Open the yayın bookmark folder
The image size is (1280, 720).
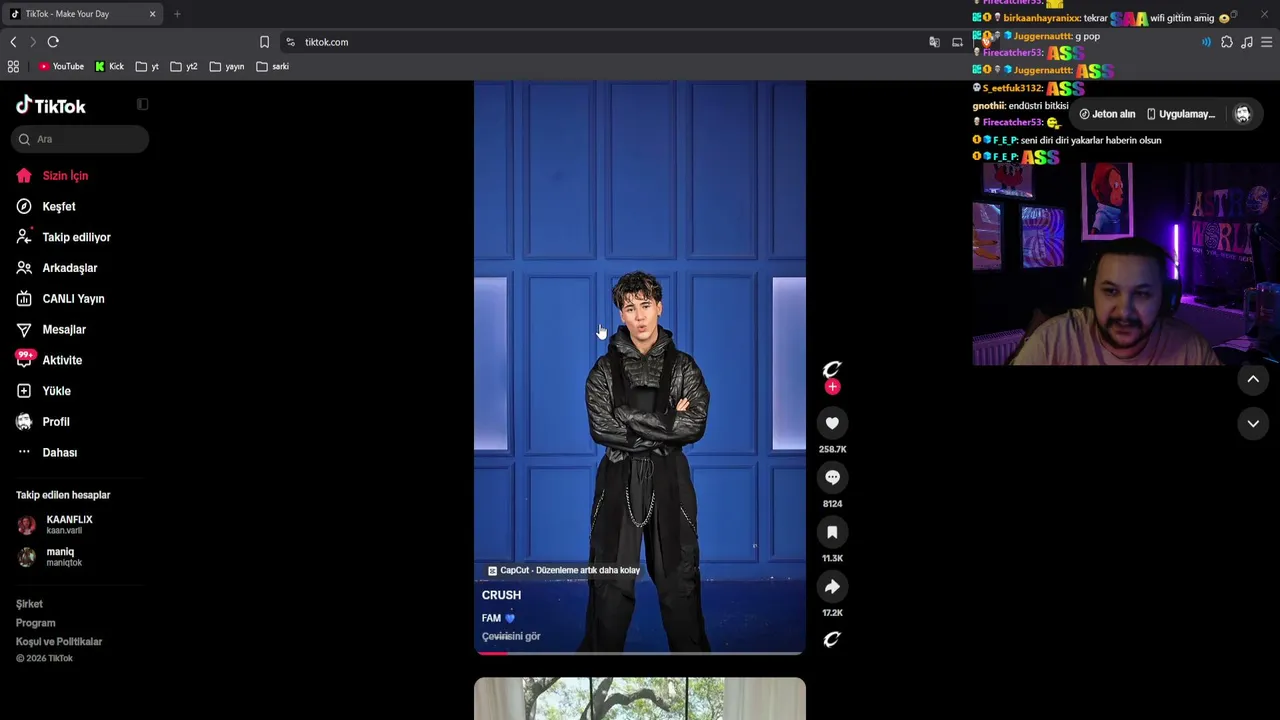227,67
